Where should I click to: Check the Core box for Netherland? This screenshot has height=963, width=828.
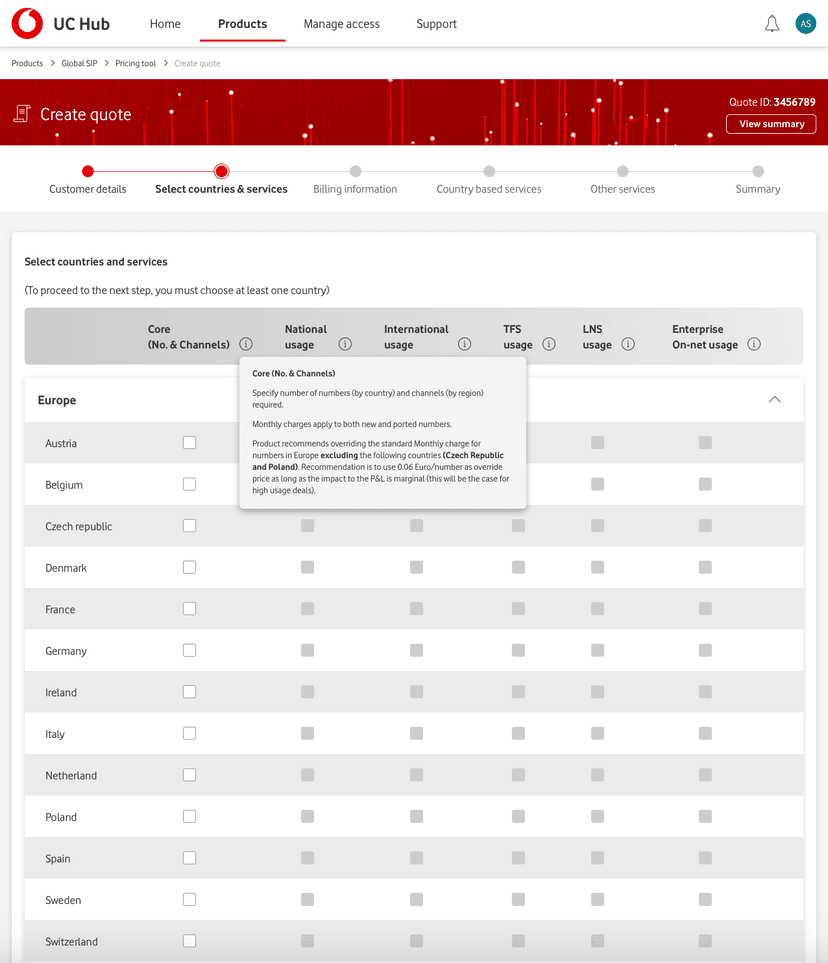click(189, 775)
